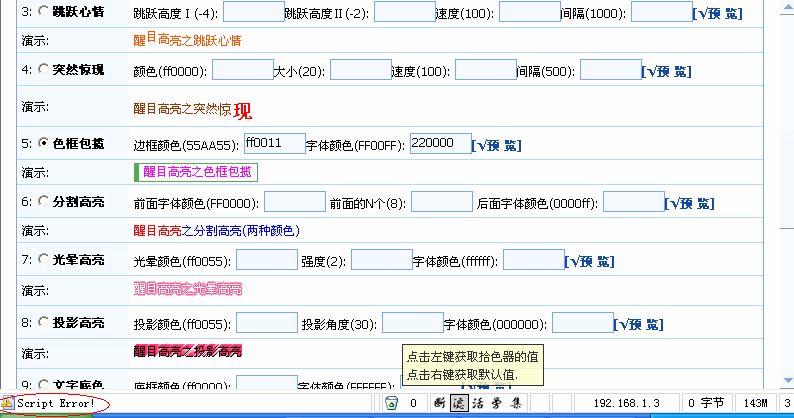This screenshot has height=418, width=794.
Task: Click the 192.168.1.3 IP address in status bar
Action: click(626, 403)
